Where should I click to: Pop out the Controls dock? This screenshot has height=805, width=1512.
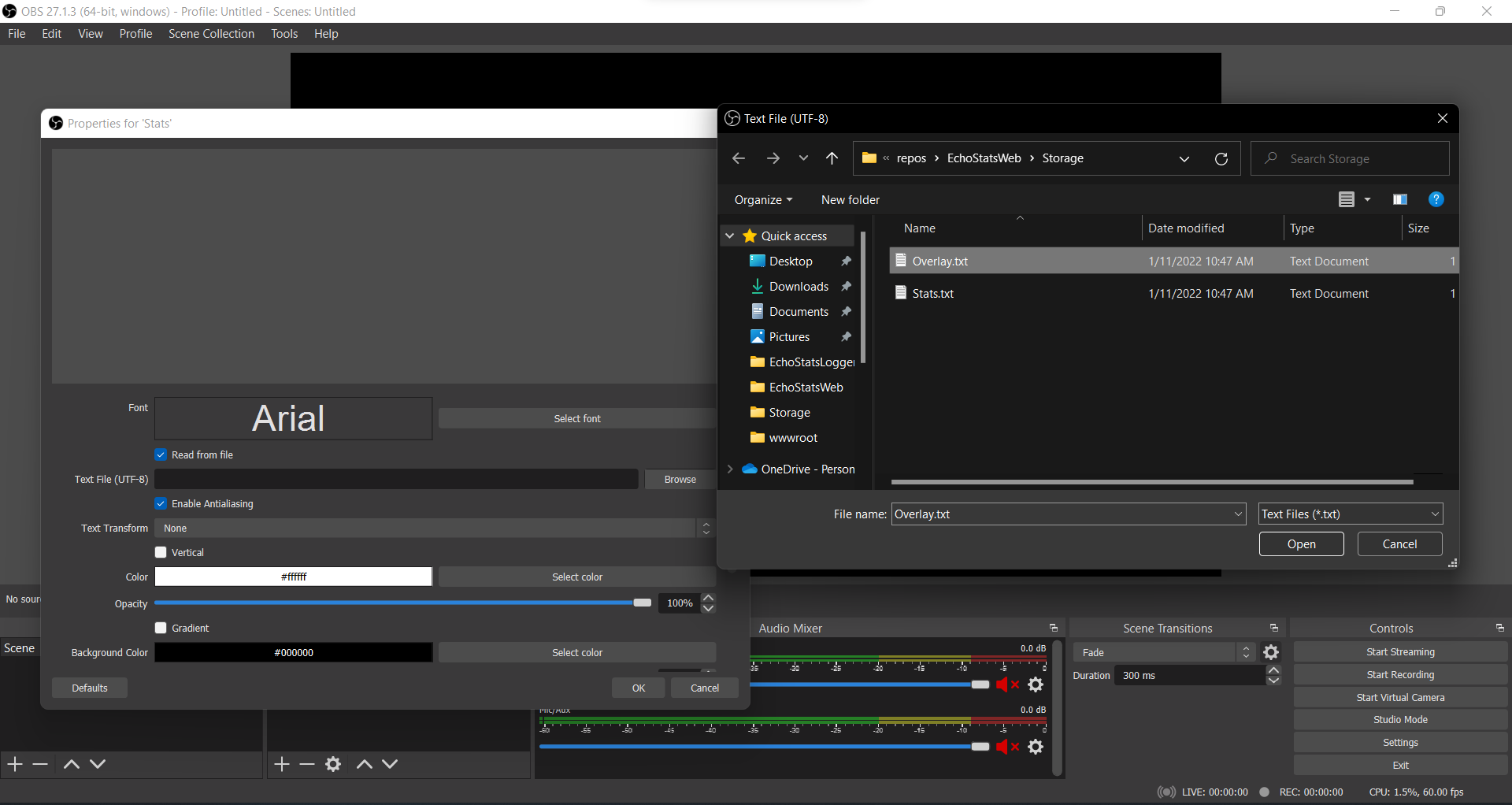point(1500,628)
